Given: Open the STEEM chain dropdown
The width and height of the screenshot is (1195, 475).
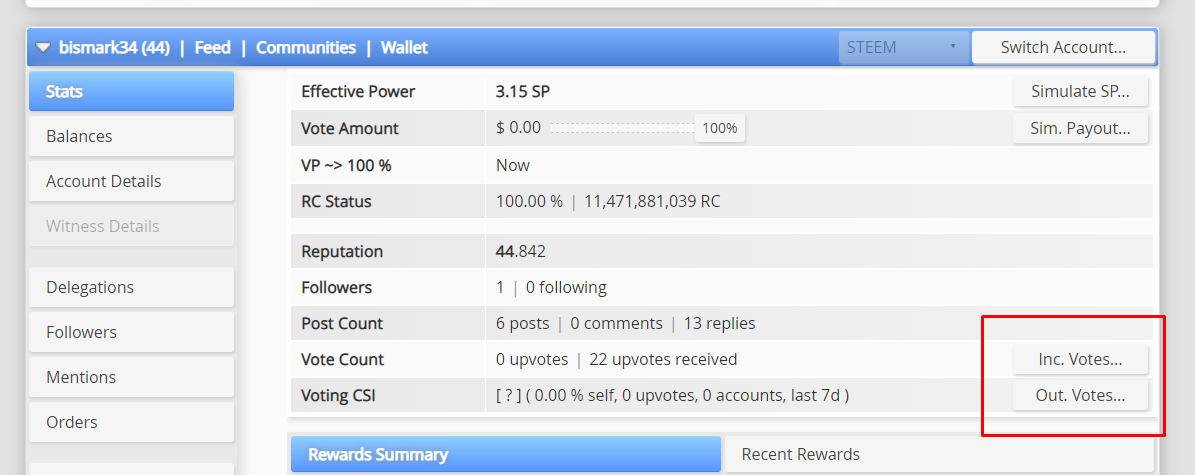Looking at the screenshot, I should (x=904, y=47).
